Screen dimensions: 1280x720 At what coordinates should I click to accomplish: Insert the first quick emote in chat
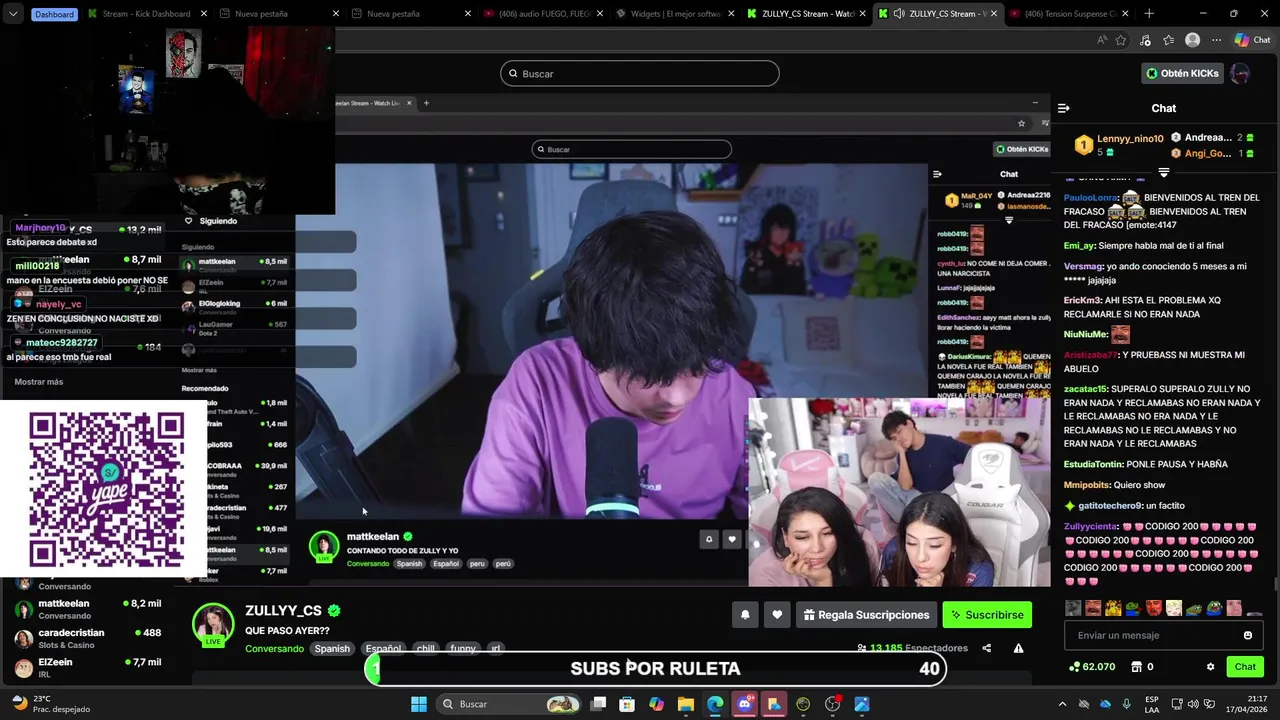[1073, 608]
